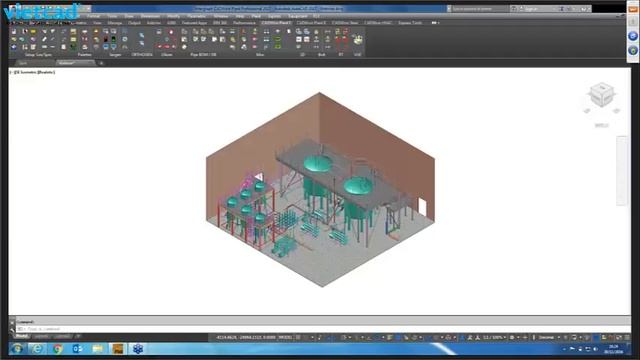Open the orange app icon on taskbar

(118, 349)
